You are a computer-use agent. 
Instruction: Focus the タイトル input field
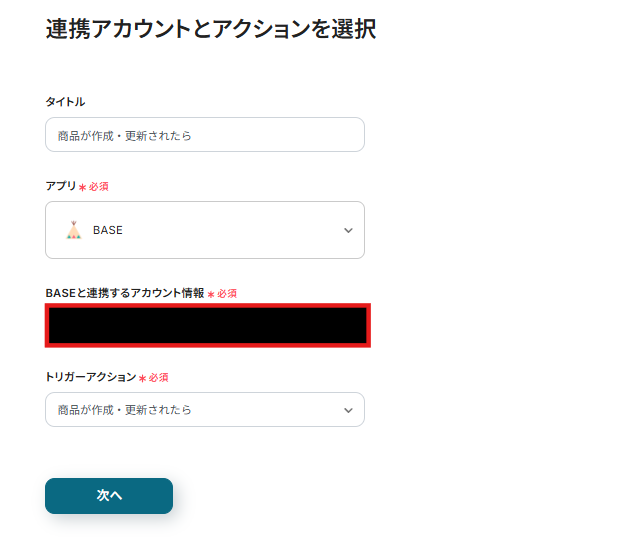point(204,135)
